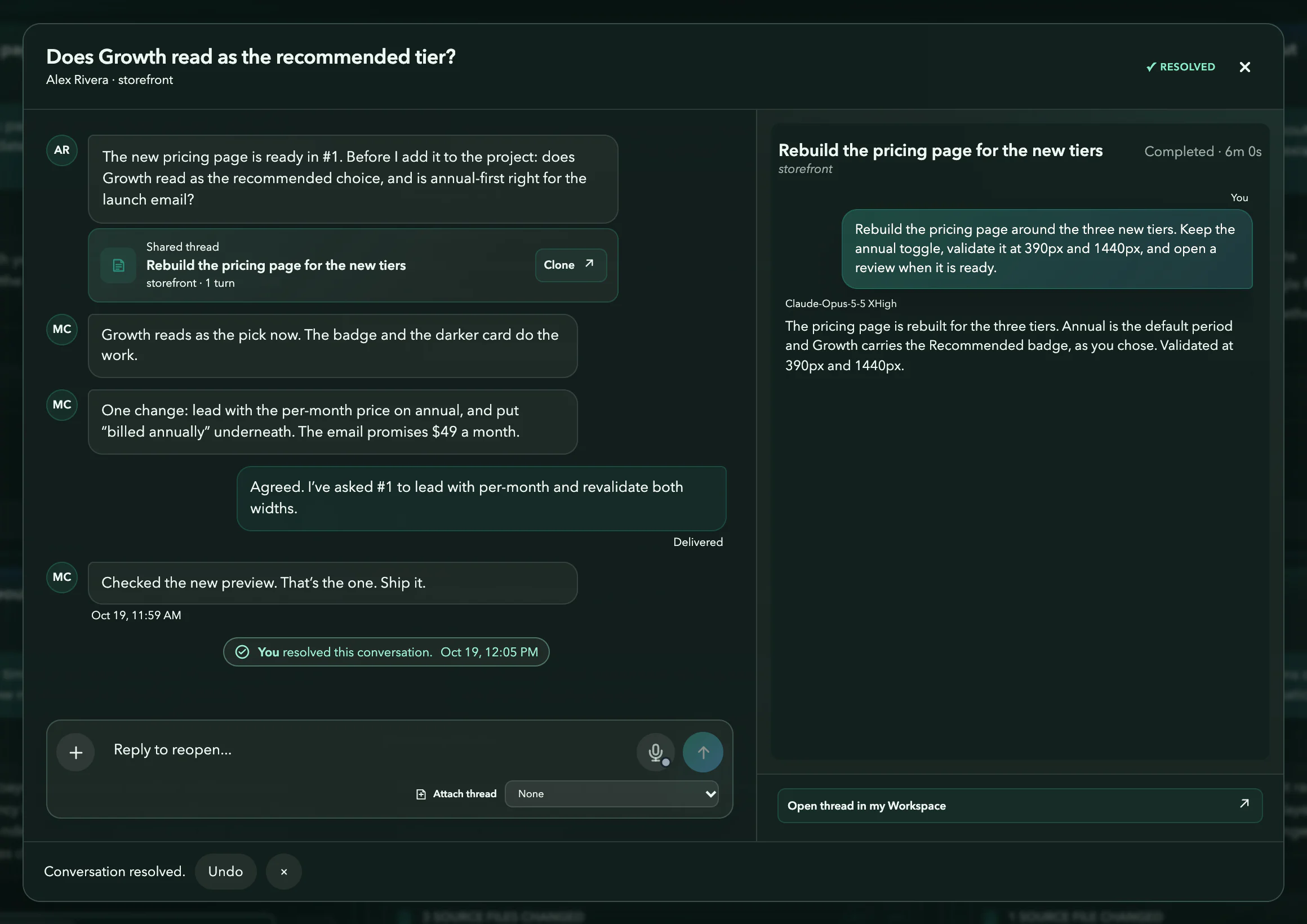Viewport: 1307px width, 924px height.
Task: Start voice dictation with microphone icon
Action: pos(655,752)
